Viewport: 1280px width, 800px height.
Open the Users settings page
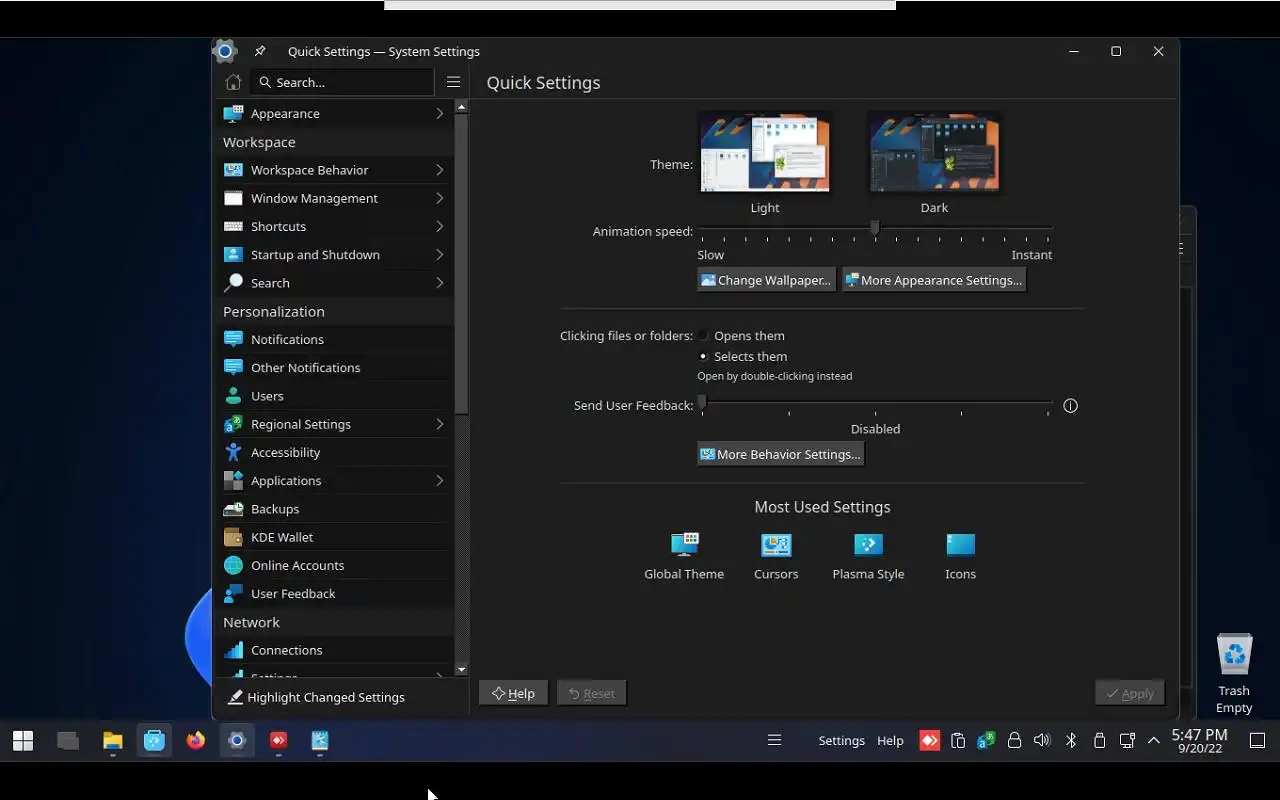(333, 396)
